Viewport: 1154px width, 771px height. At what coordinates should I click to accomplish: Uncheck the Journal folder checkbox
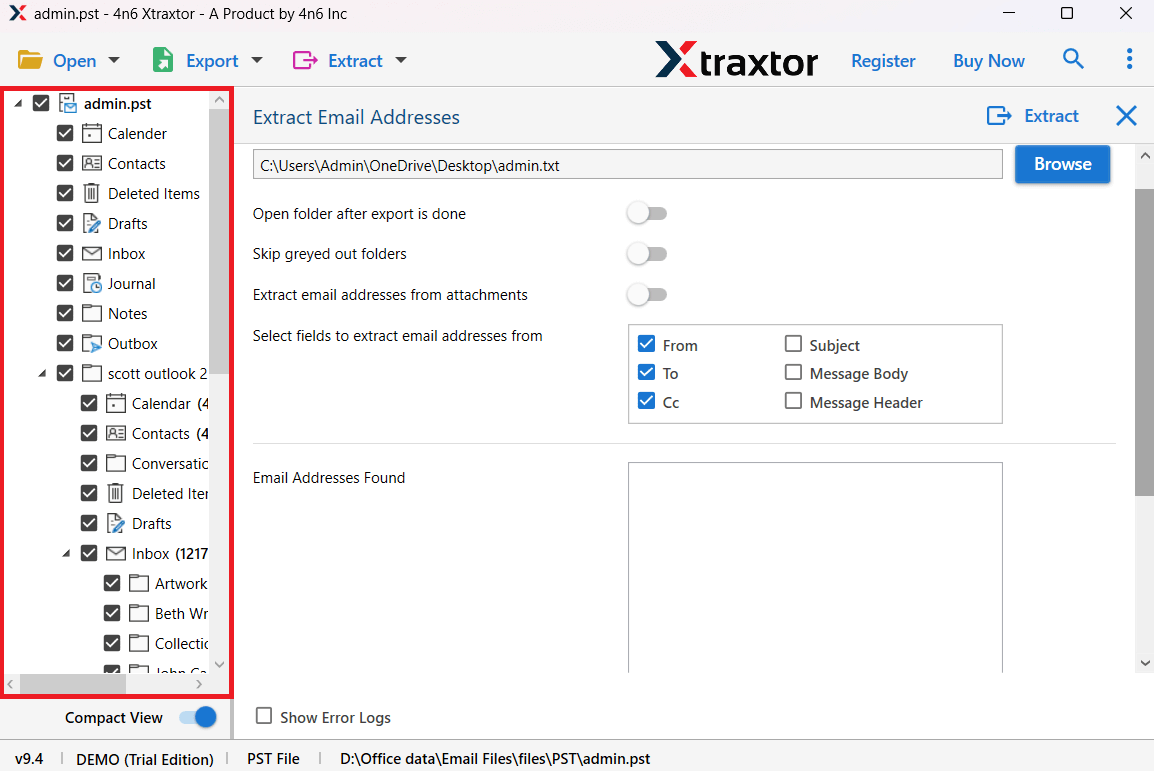click(x=65, y=283)
